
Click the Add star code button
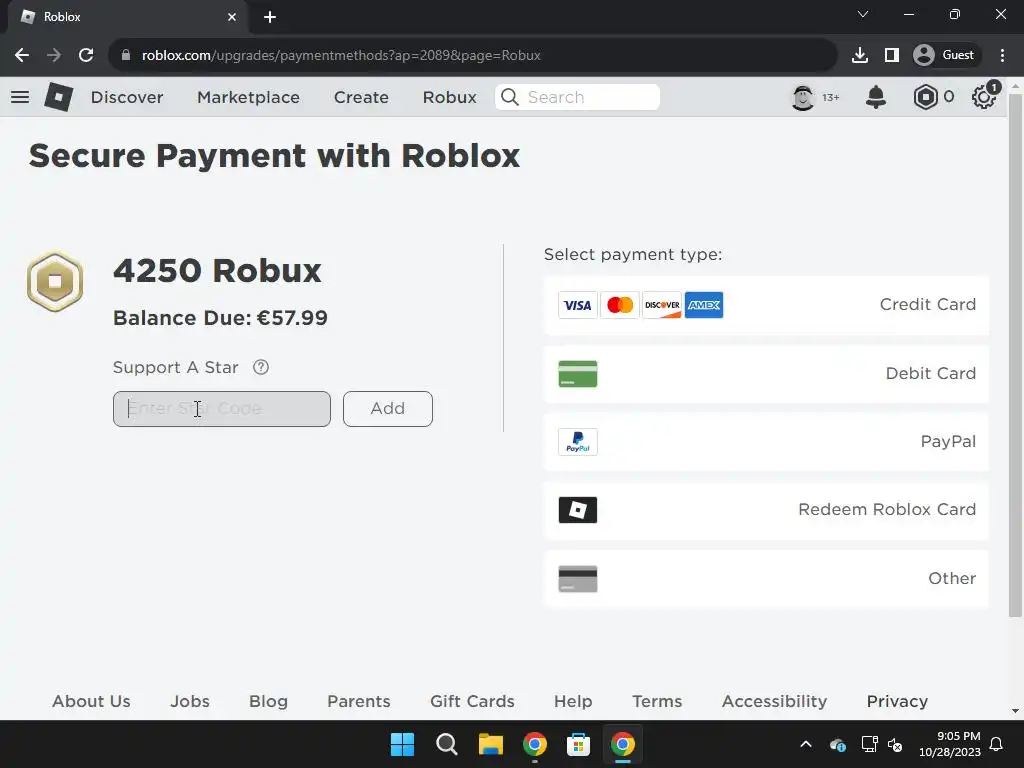coord(388,409)
